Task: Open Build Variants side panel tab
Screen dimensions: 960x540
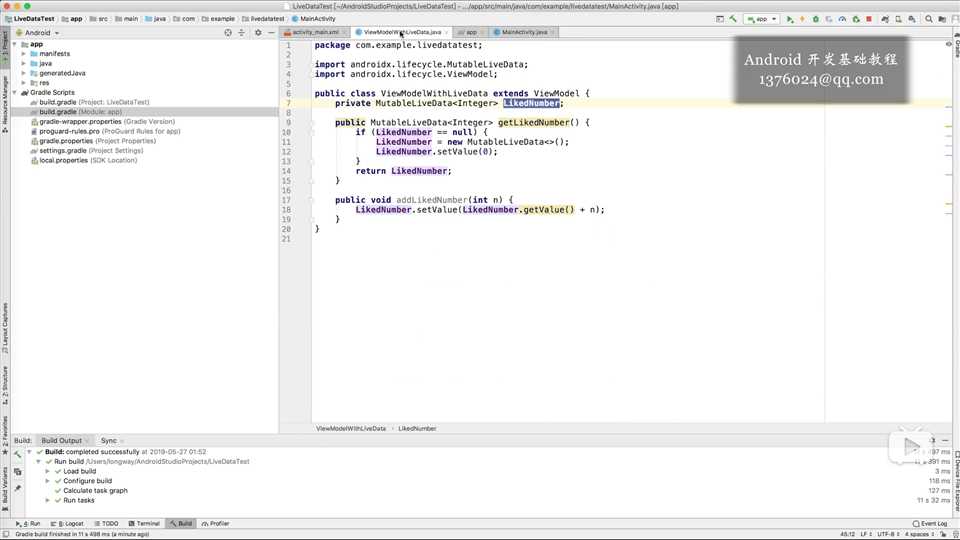Action: point(5,491)
